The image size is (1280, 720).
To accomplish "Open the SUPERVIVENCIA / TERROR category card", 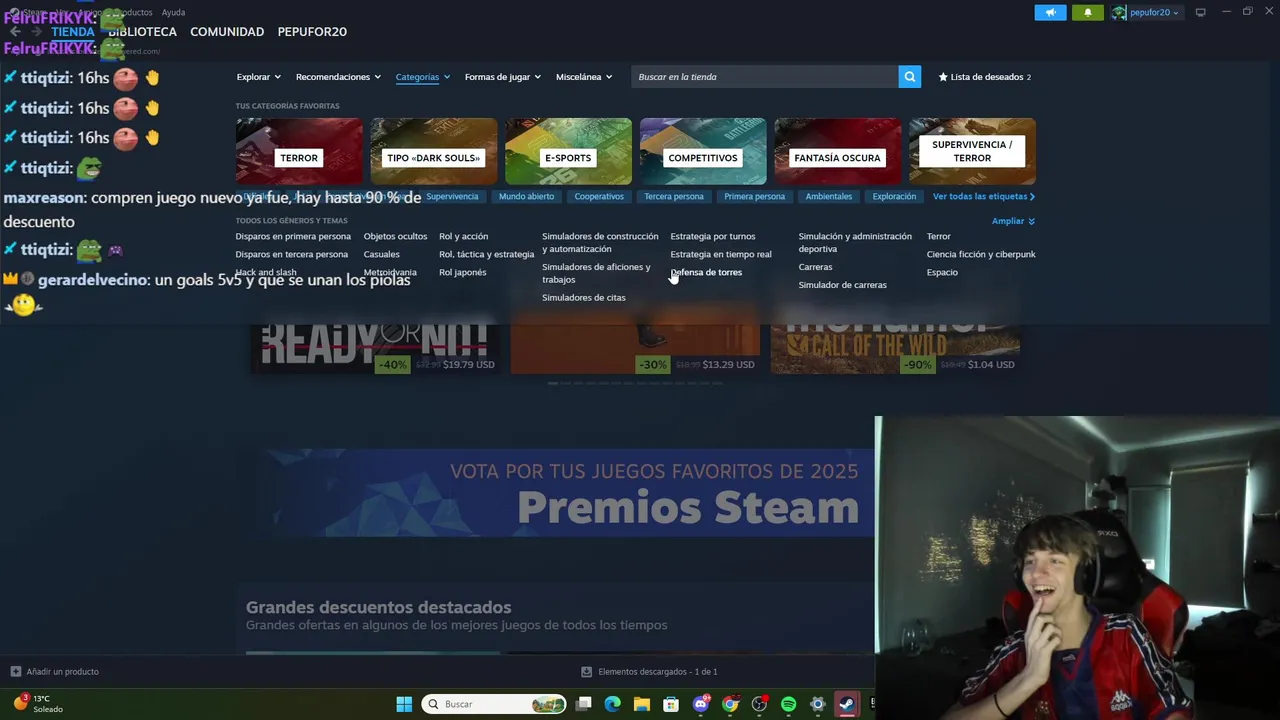I will pyautogui.click(x=972, y=151).
